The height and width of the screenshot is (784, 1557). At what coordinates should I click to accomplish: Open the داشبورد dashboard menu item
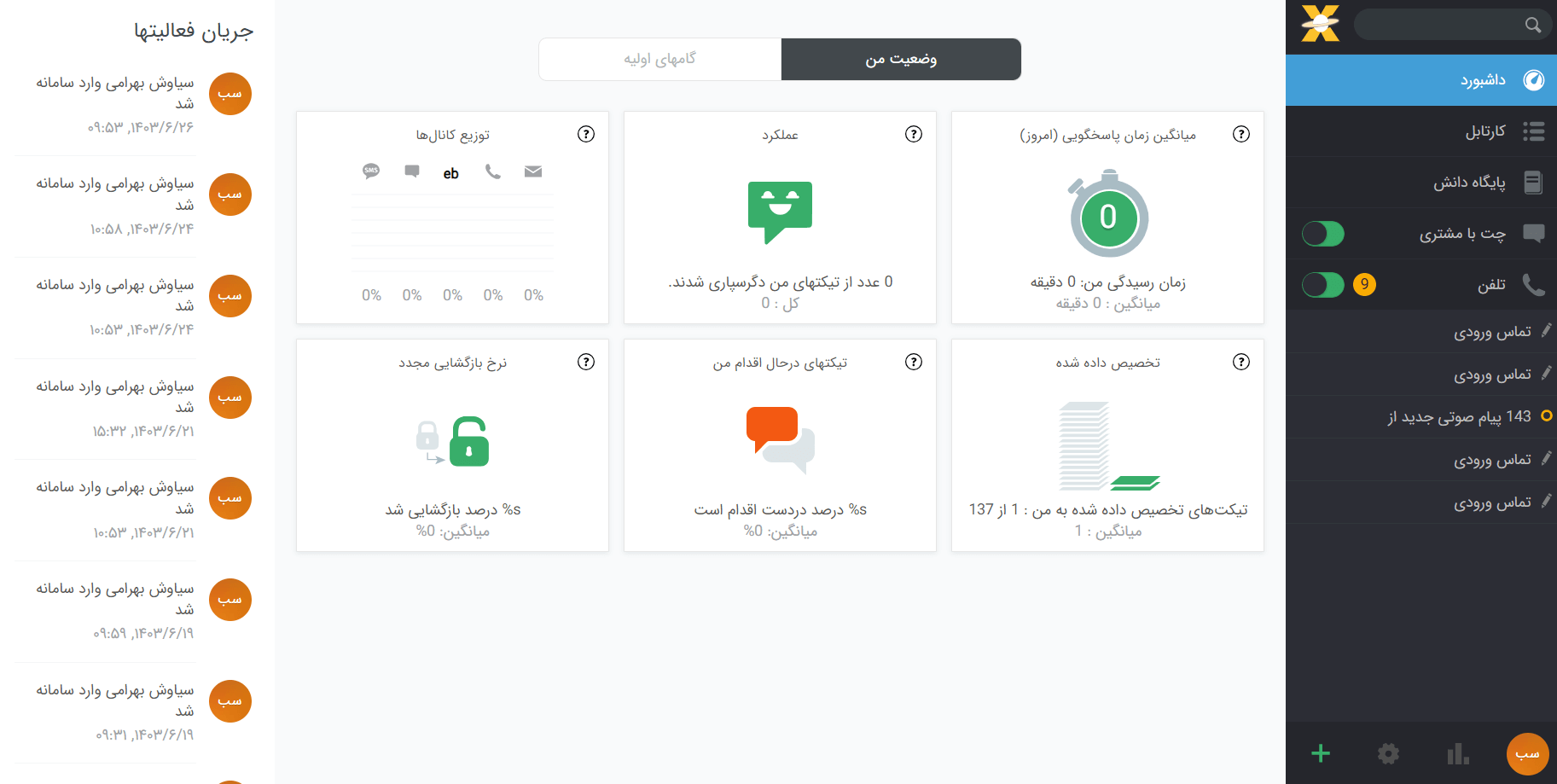pyautogui.click(x=1421, y=80)
